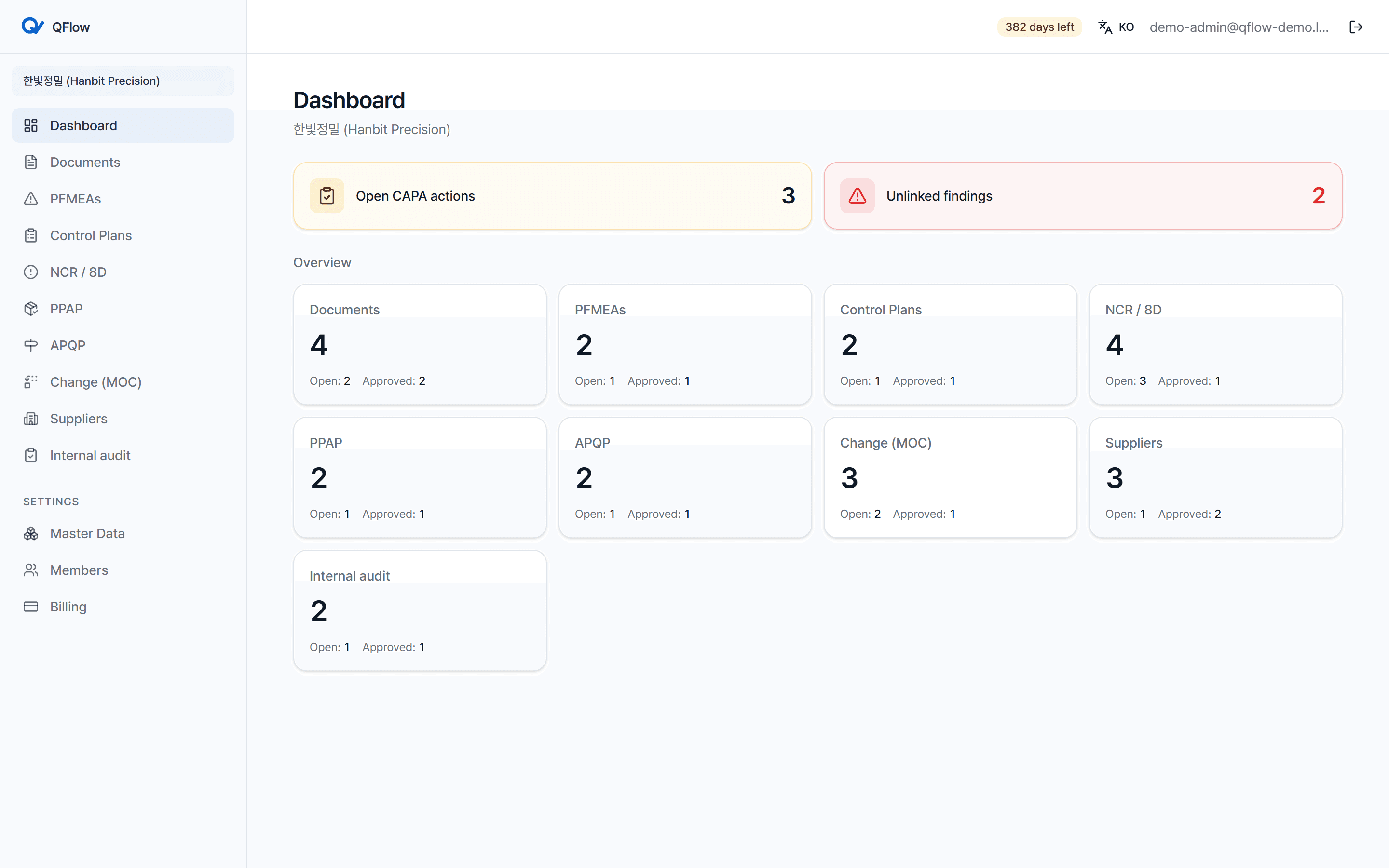Click the Billing credit card icon
This screenshot has width=1389, height=868.
(31, 607)
